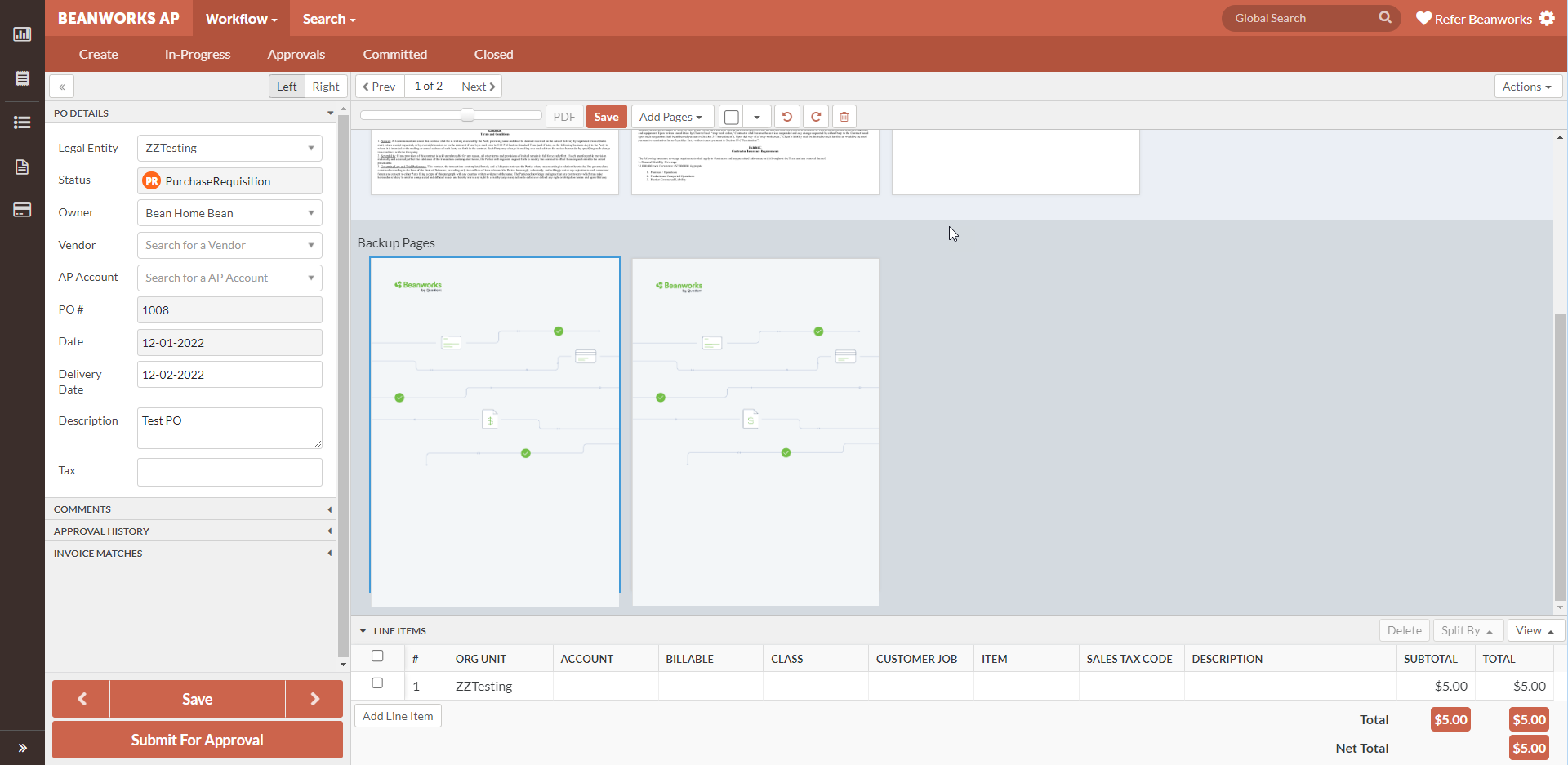Click the BEANWORKS AP logo
This screenshot has width=1568, height=765.
point(118,18)
